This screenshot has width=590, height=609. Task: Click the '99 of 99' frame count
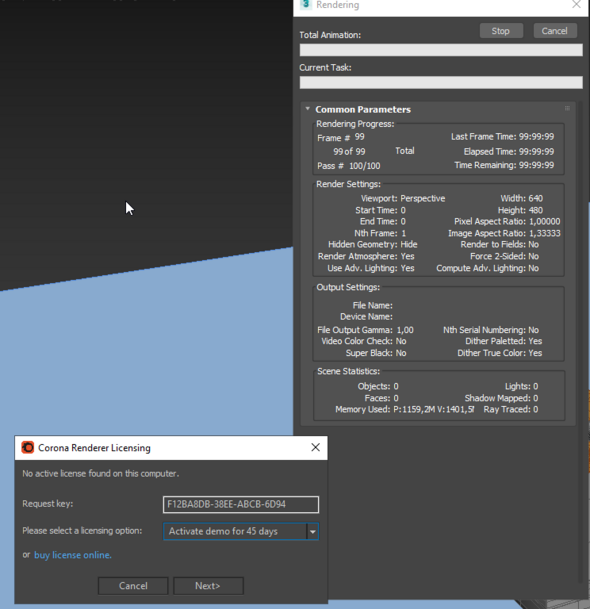point(349,151)
